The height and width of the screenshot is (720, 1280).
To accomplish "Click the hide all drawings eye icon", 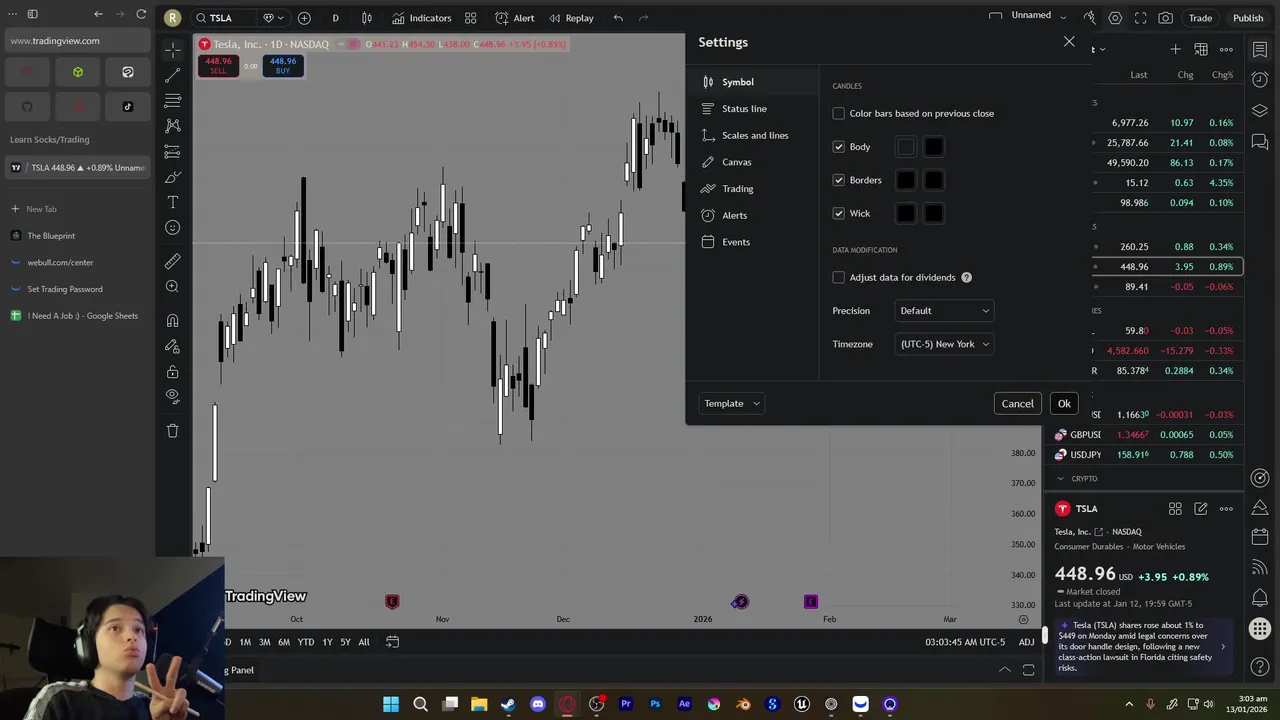I will (x=173, y=397).
